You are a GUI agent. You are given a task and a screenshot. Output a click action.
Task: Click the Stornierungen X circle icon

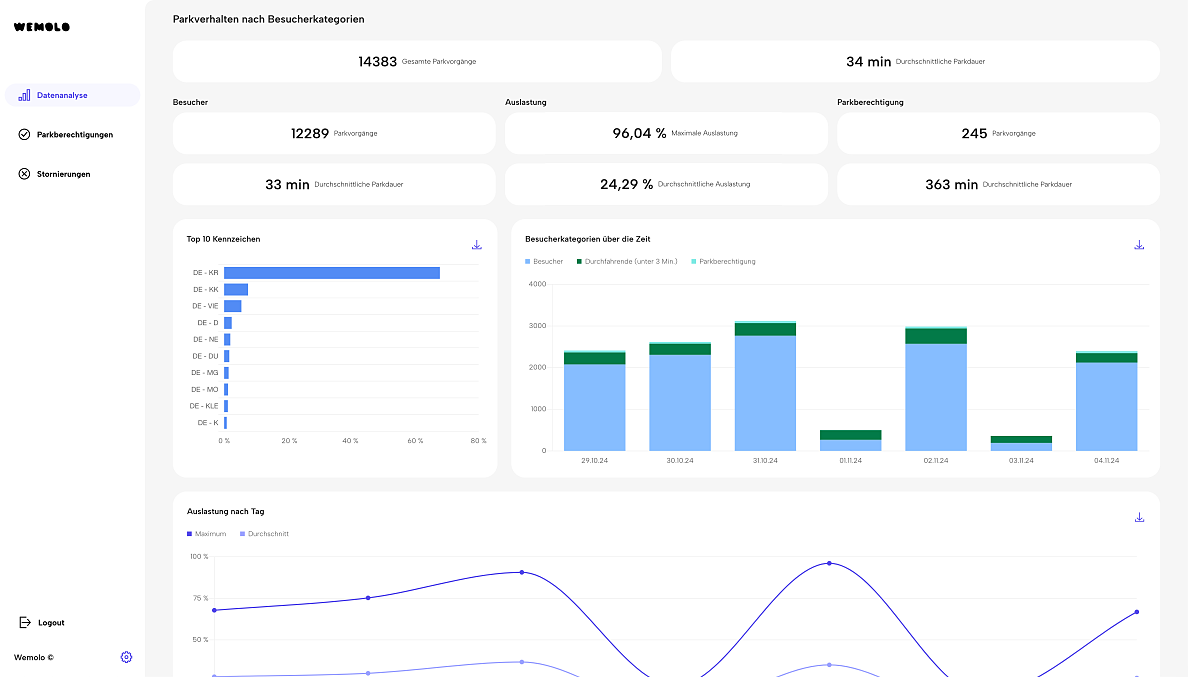[24, 174]
